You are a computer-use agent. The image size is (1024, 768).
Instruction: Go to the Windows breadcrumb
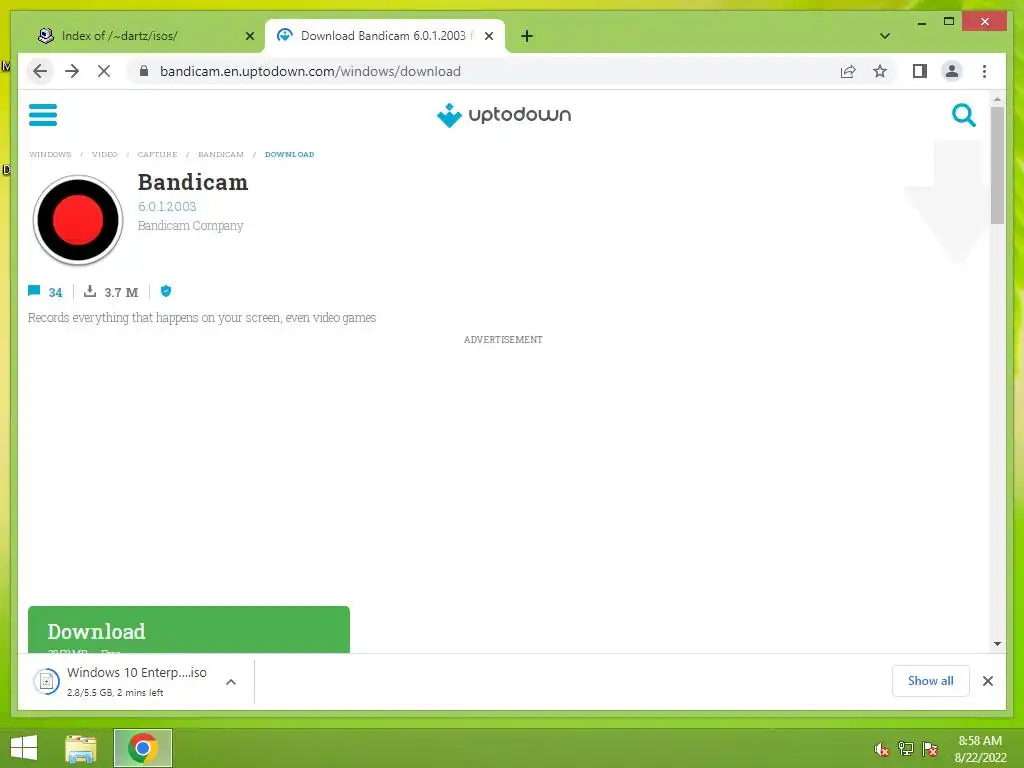50,154
